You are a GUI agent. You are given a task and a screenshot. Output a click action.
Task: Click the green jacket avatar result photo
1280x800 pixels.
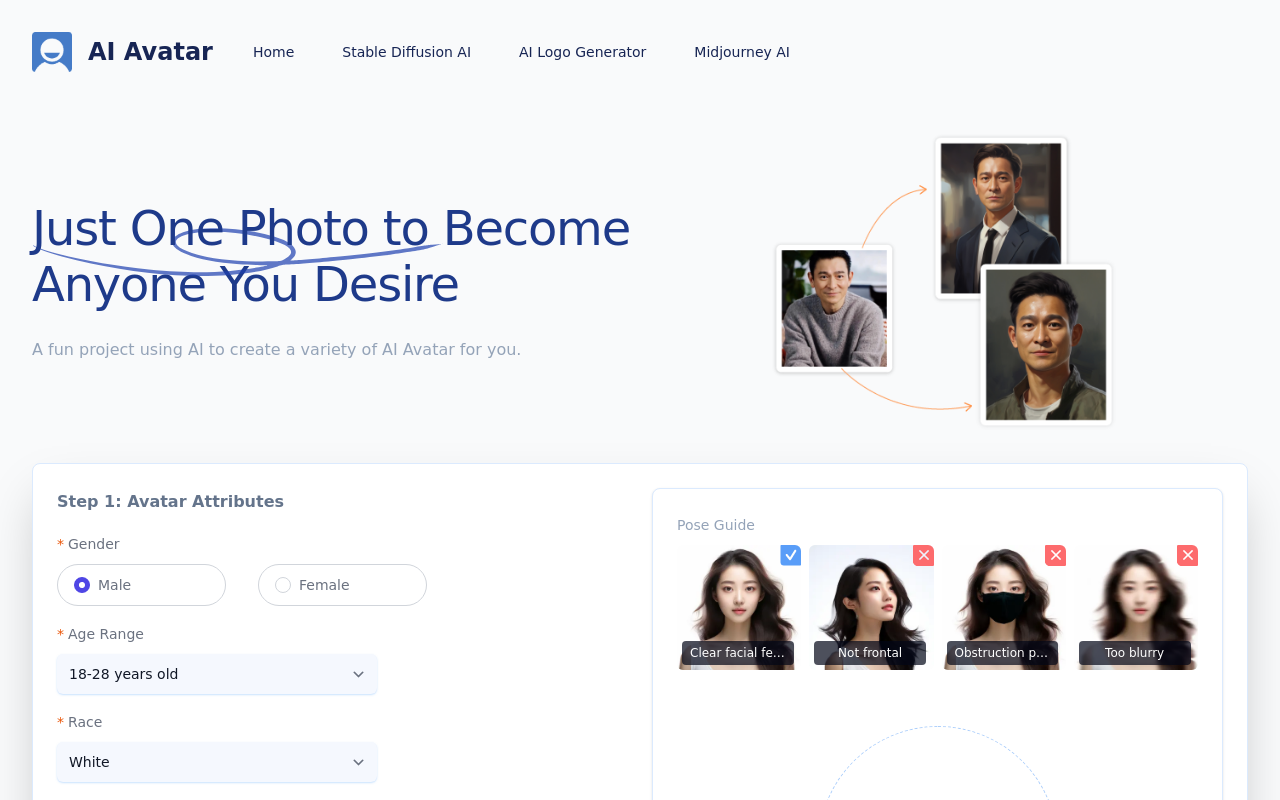[1046, 345]
